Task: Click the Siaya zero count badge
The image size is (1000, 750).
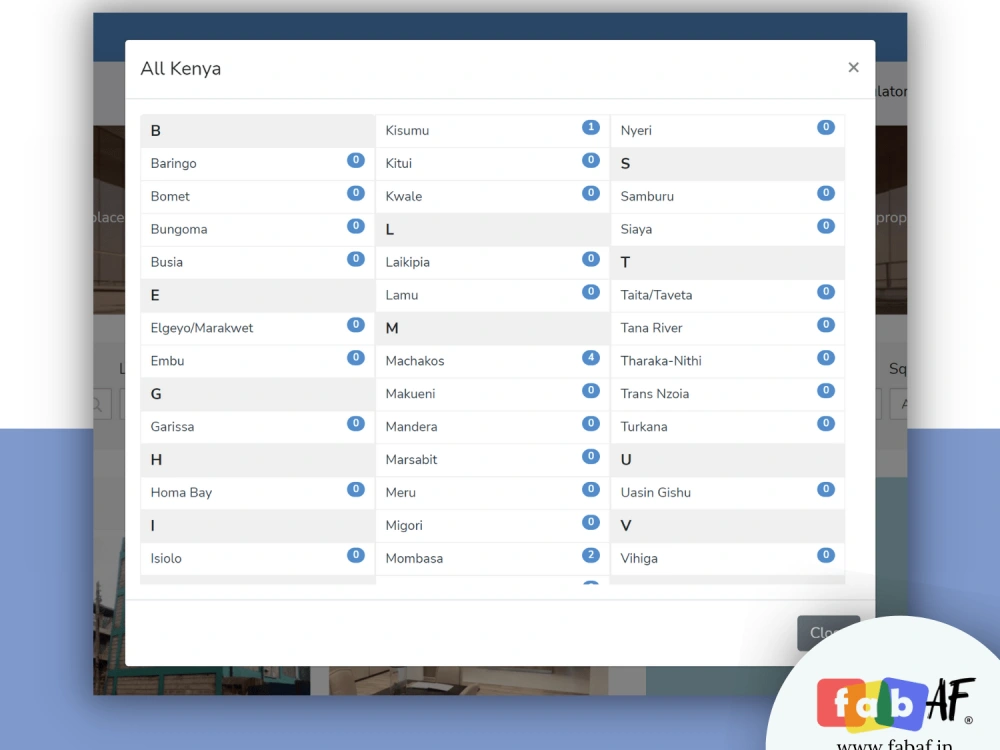Action: click(826, 226)
